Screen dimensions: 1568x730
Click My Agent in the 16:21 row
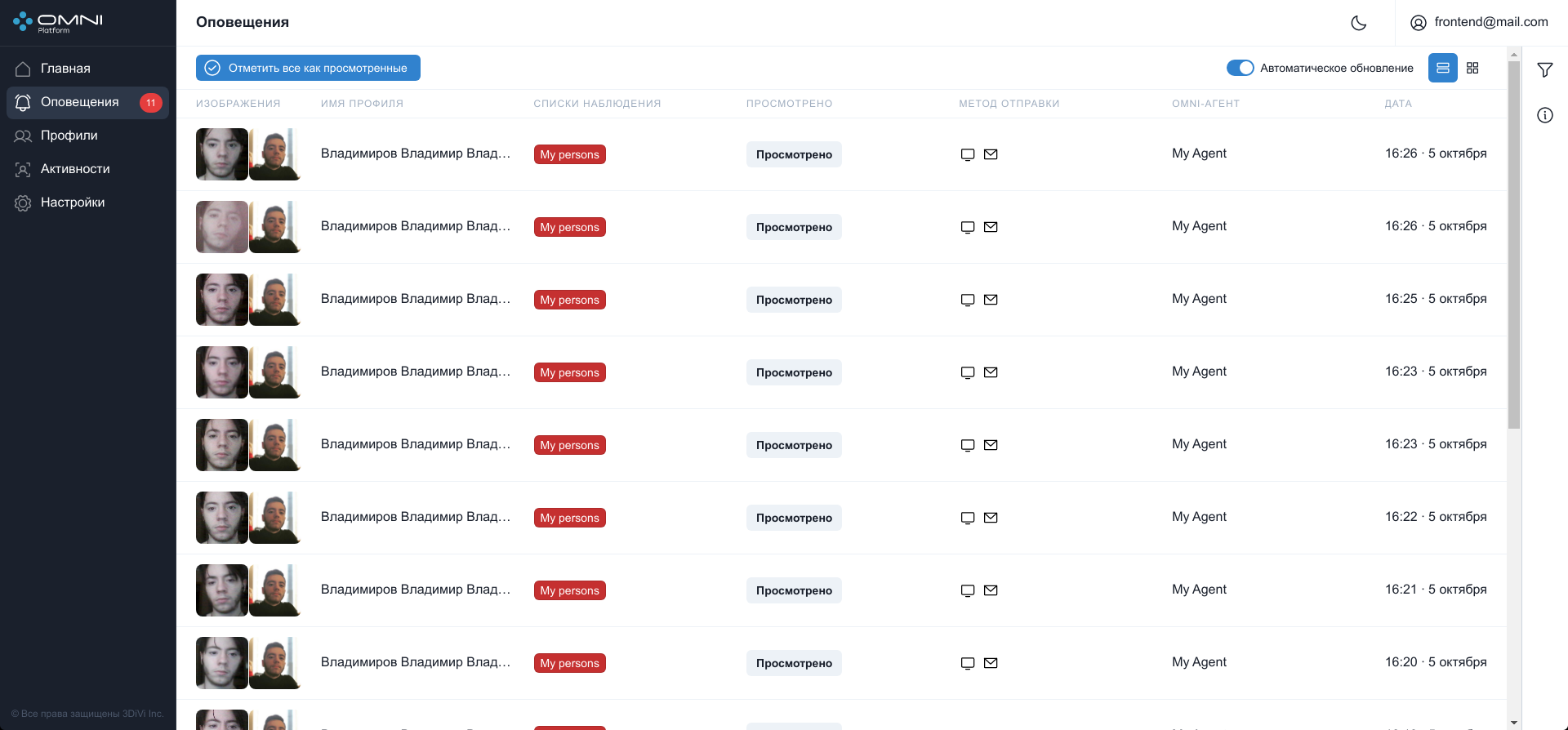point(1199,590)
